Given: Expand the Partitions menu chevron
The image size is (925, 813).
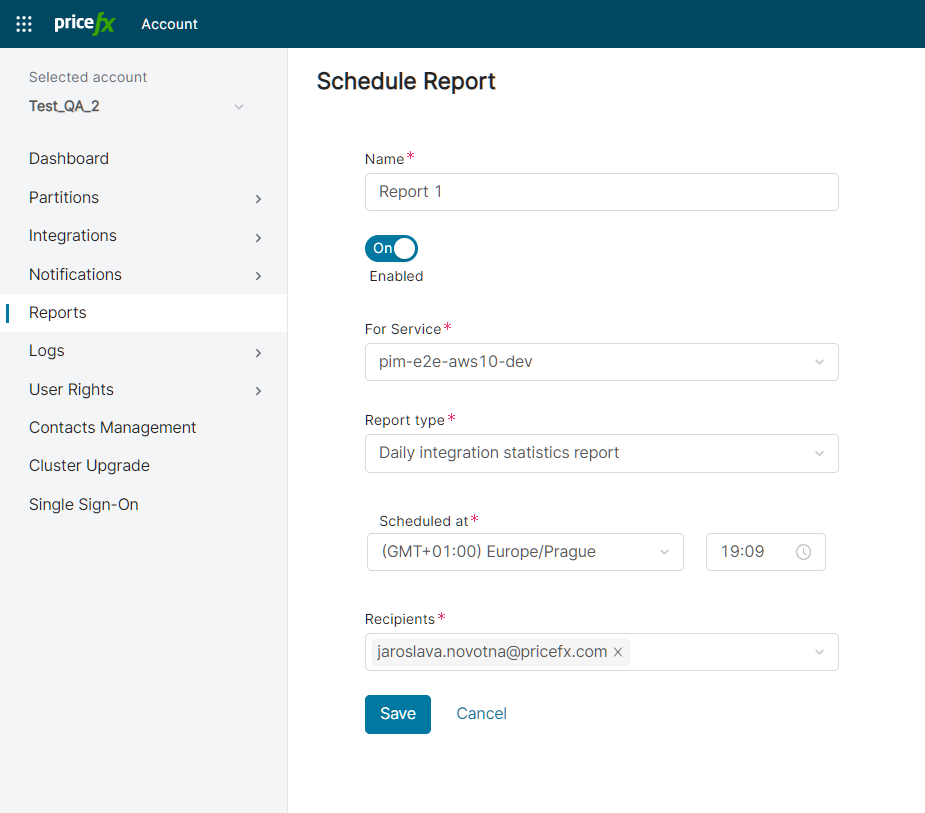Looking at the screenshot, I should [x=258, y=199].
